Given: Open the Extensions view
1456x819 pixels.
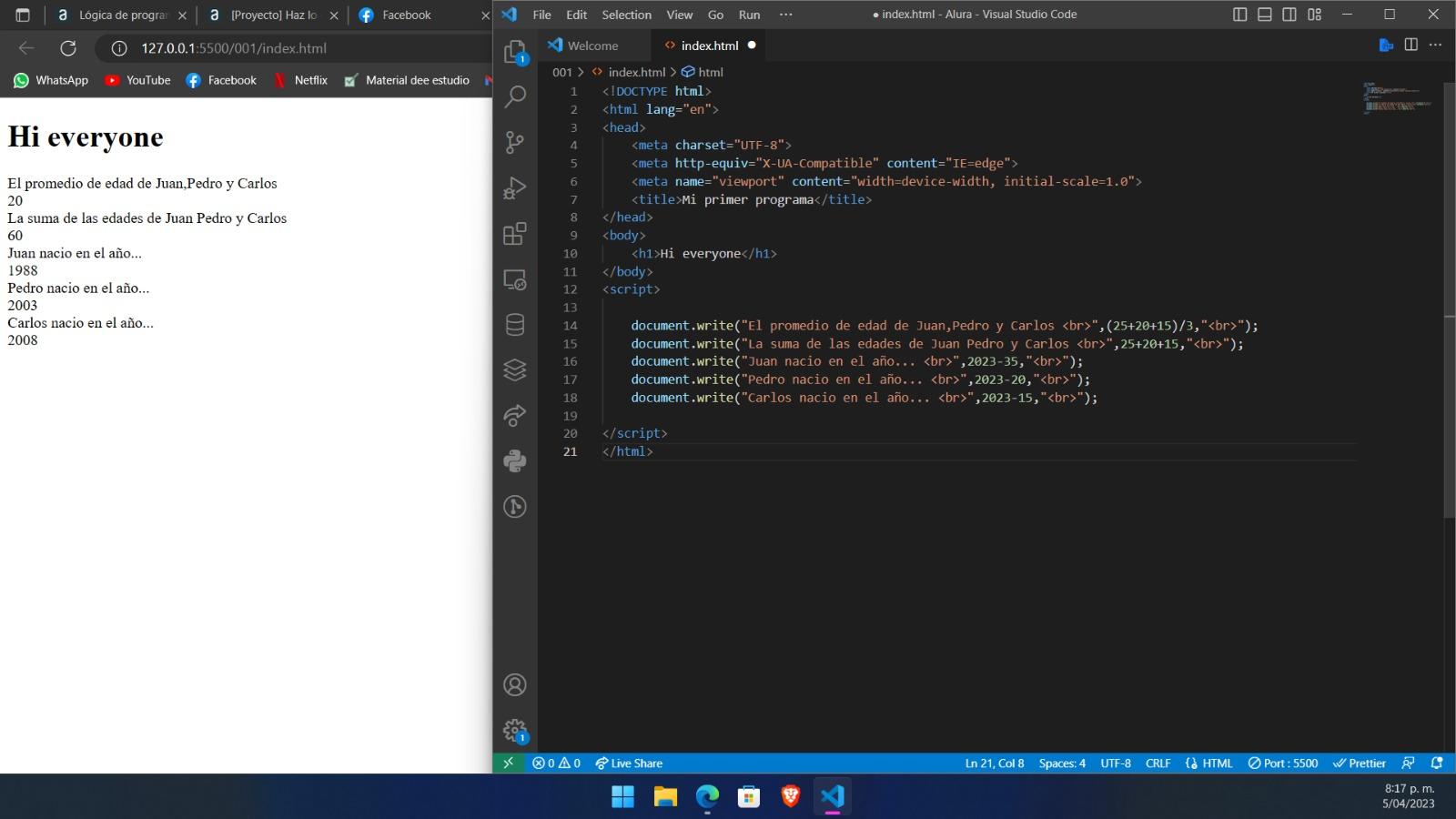Looking at the screenshot, I should coord(515,233).
